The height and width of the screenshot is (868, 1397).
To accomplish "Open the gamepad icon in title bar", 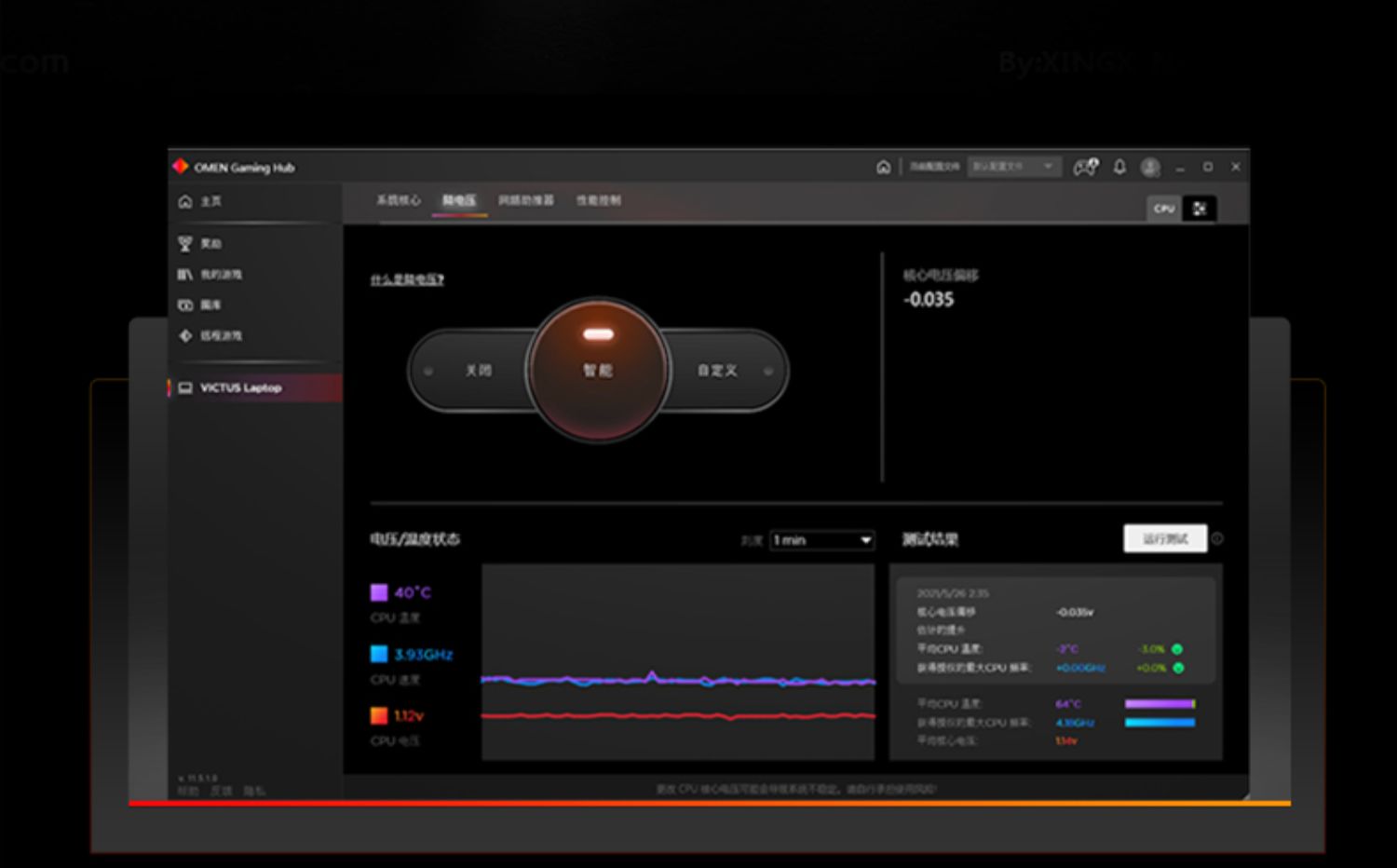I will point(1085,167).
